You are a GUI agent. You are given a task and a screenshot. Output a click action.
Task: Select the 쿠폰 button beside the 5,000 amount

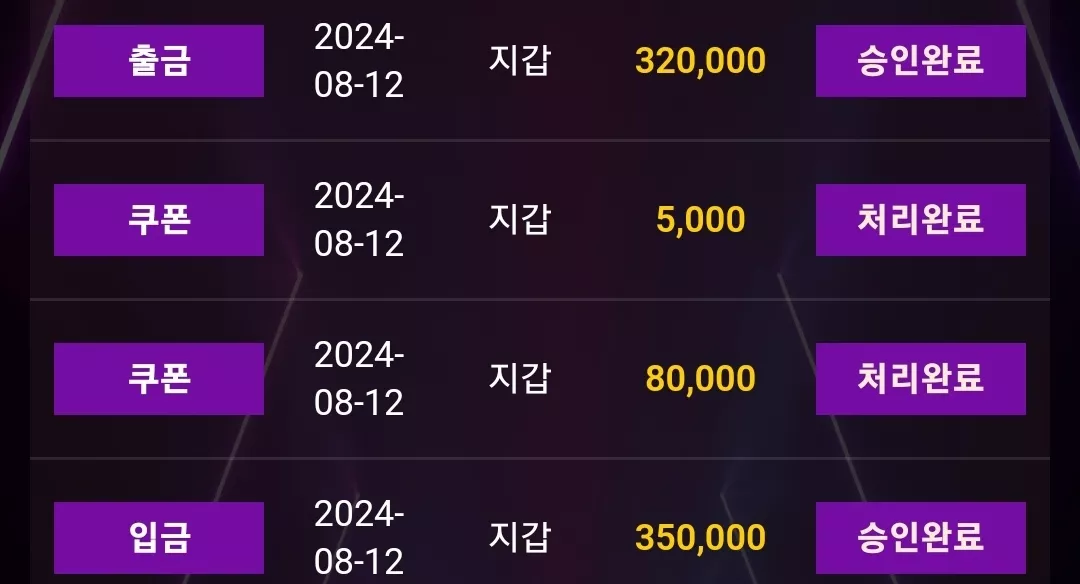pyautogui.click(x=158, y=220)
